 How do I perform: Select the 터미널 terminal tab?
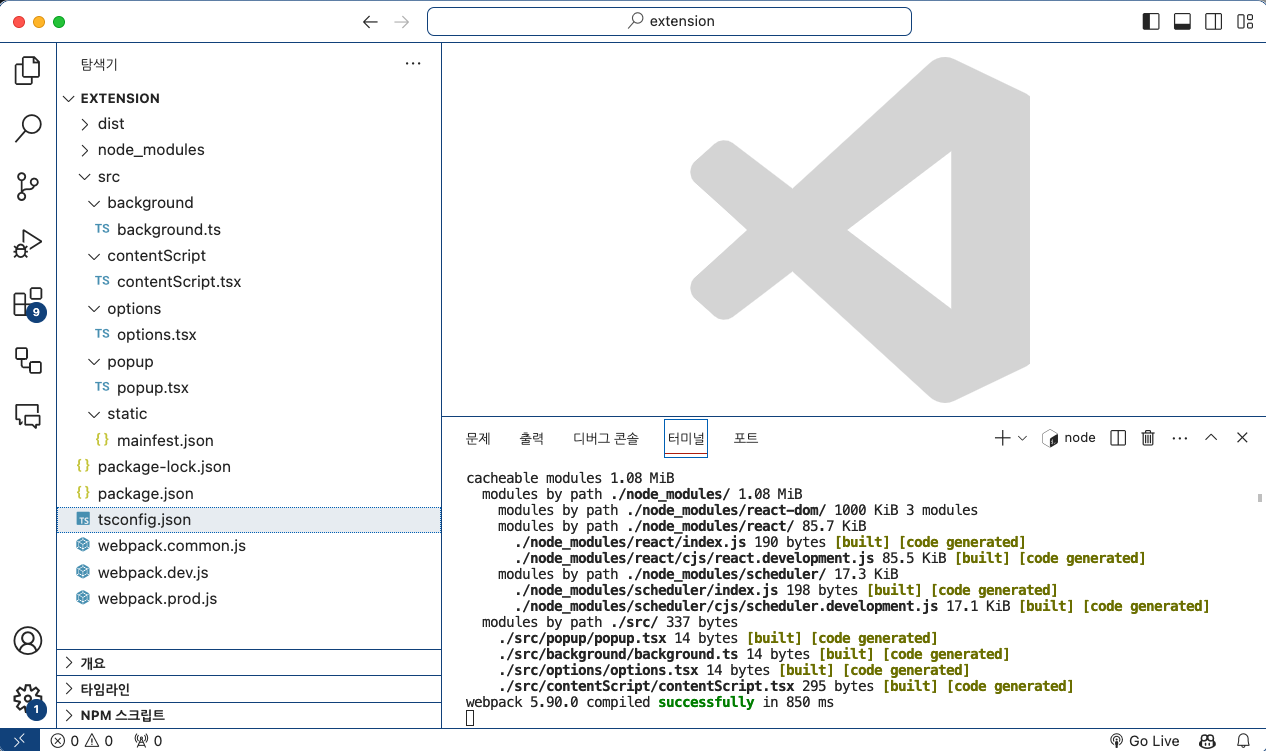(x=686, y=438)
